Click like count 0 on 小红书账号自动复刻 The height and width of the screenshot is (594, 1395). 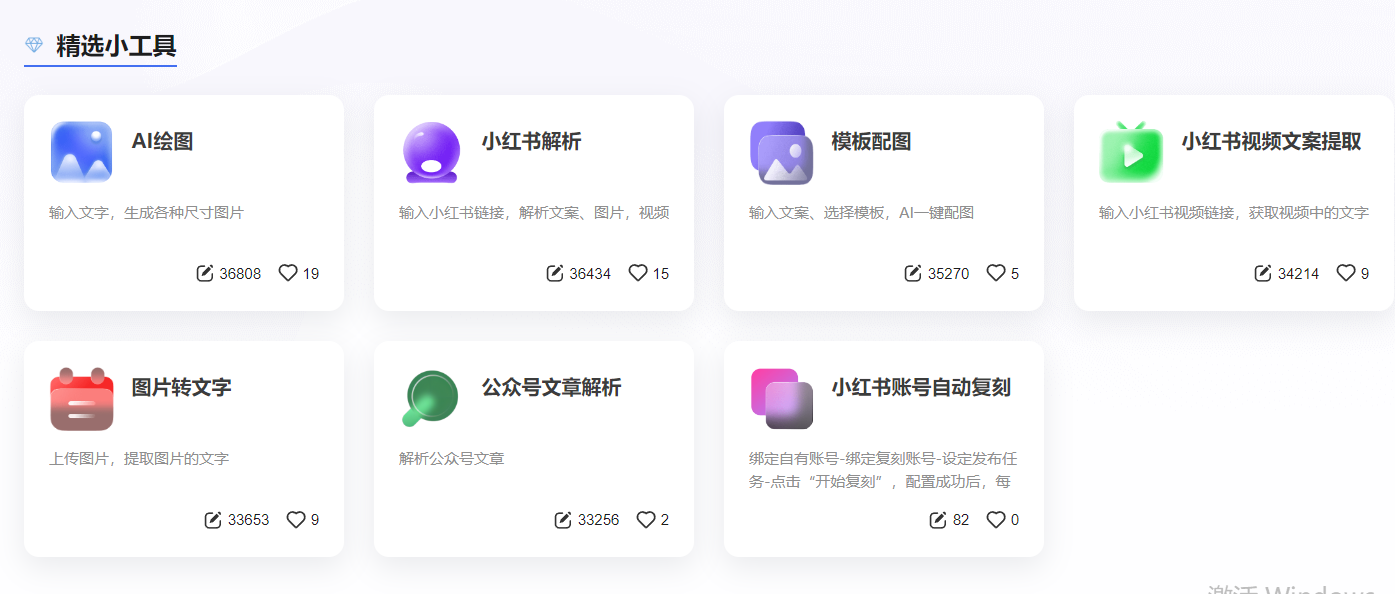click(1015, 520)
